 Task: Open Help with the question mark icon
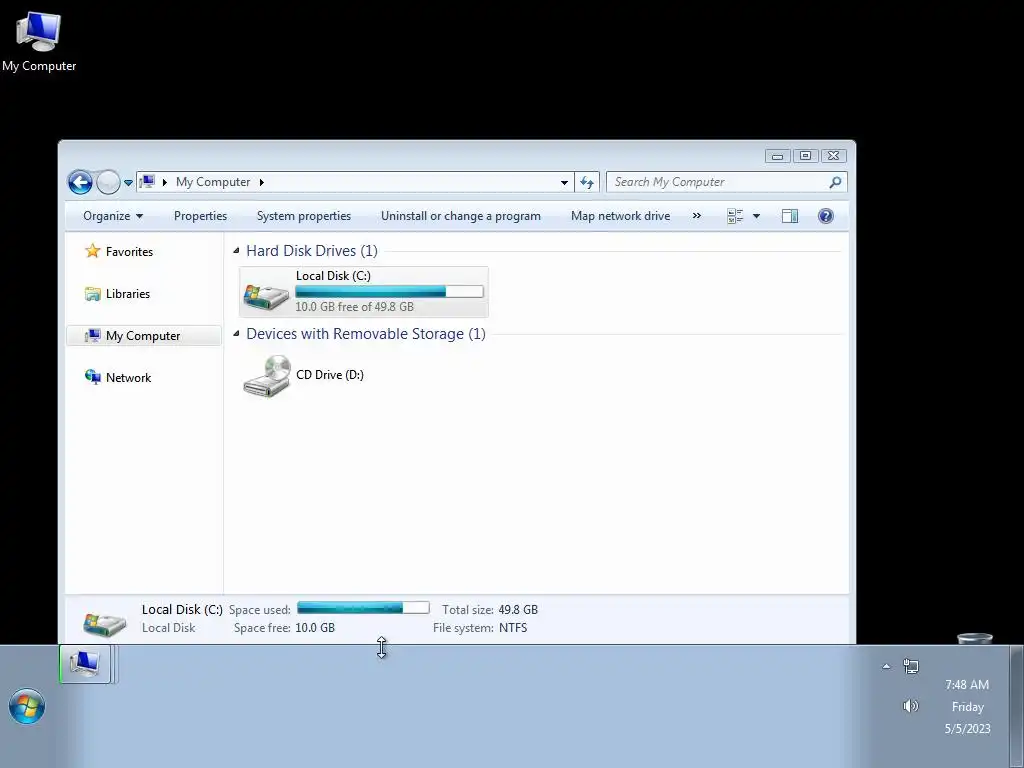[x=825, y=216]
